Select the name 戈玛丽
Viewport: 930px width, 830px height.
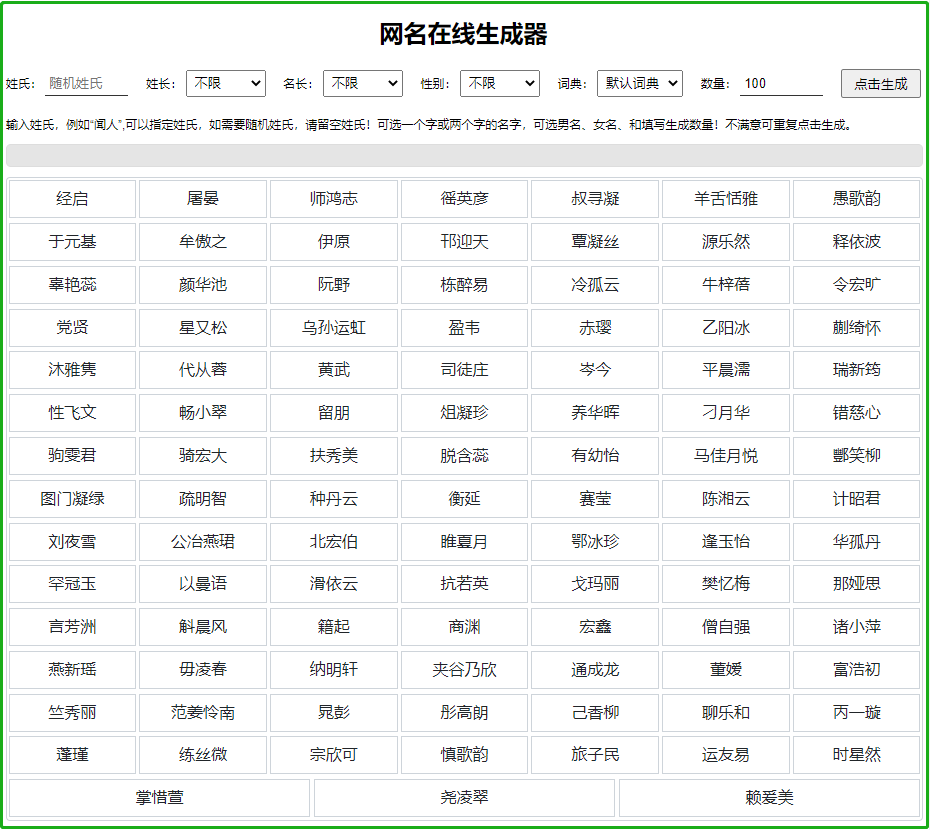click(595, 584)
